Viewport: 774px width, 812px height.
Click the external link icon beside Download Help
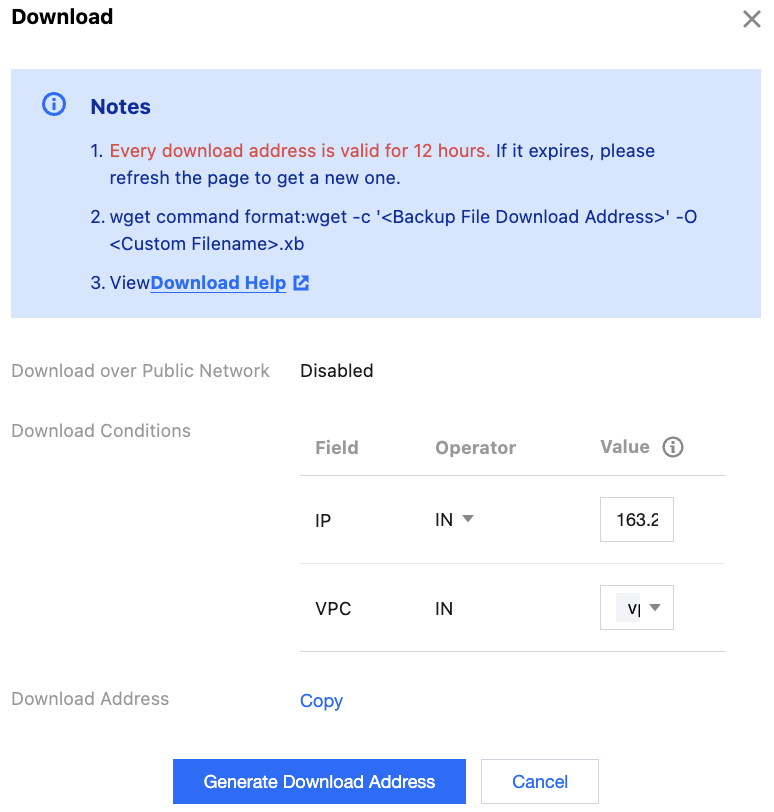(300, 283)
